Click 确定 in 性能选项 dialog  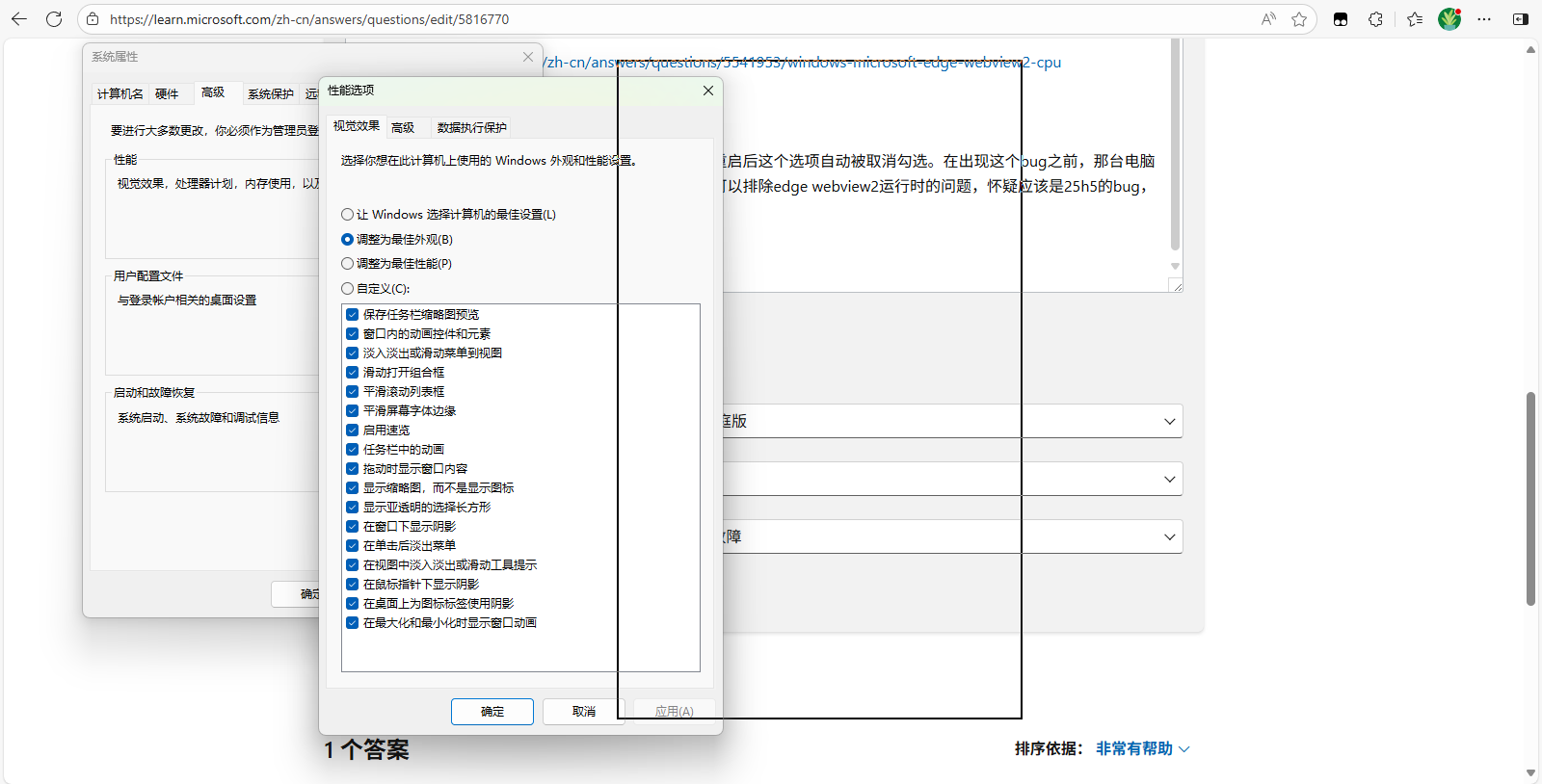tap(492, 712)
